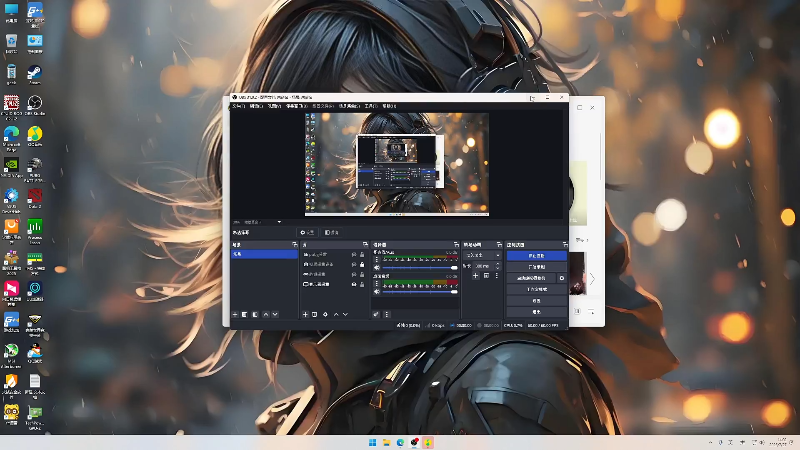800x450 pixels.
Task: Open the mixer footer three-dot menu
Action: coord(386,315)
